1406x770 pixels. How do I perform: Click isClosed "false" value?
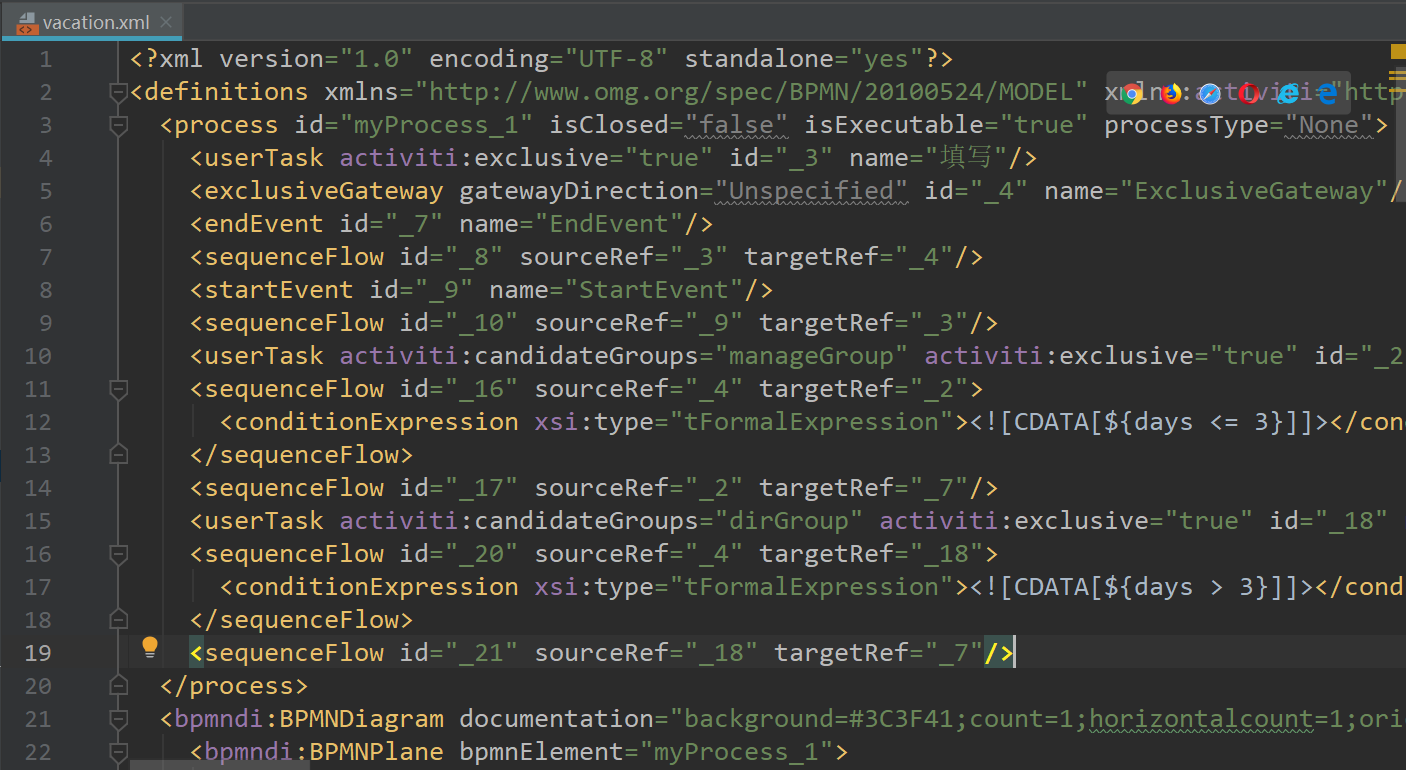pyautogui.click(x=735, y=125)
